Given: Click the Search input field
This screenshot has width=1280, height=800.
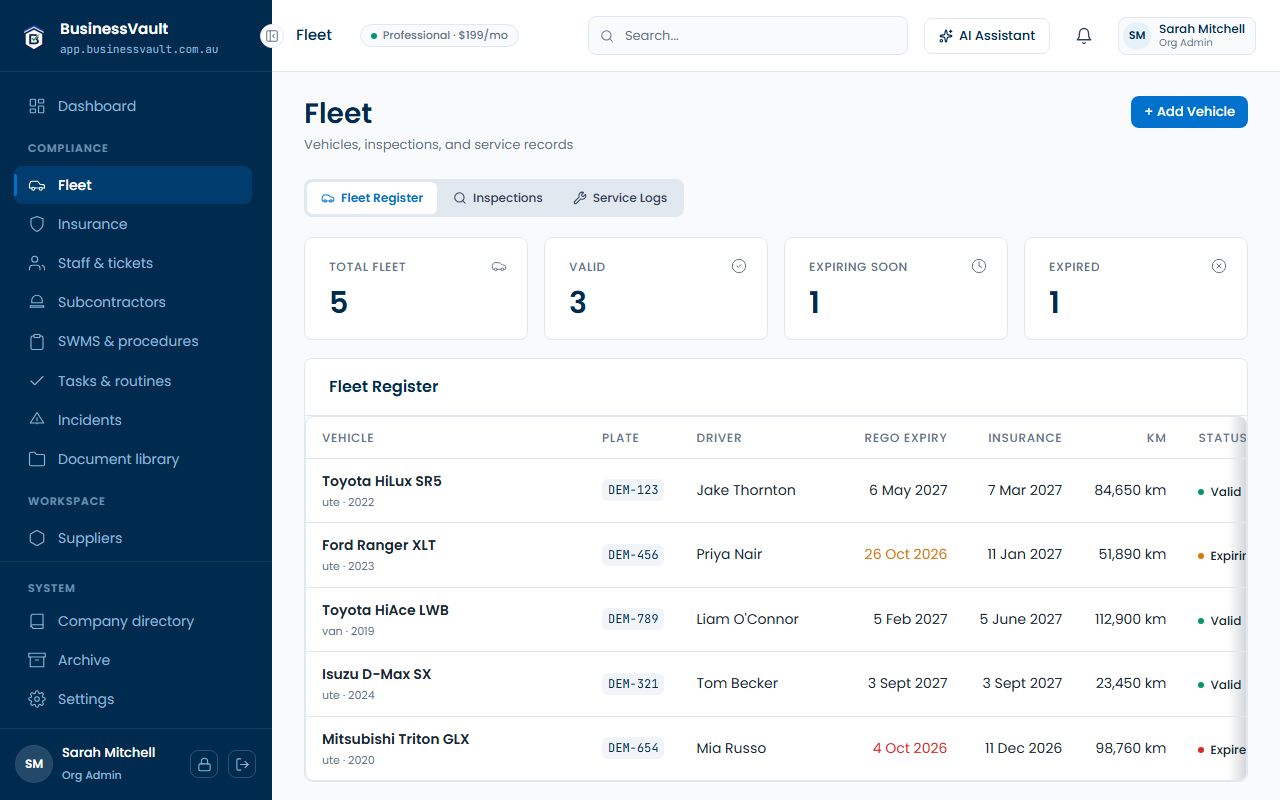Looking at the screenshot, I should click(748, 36).
